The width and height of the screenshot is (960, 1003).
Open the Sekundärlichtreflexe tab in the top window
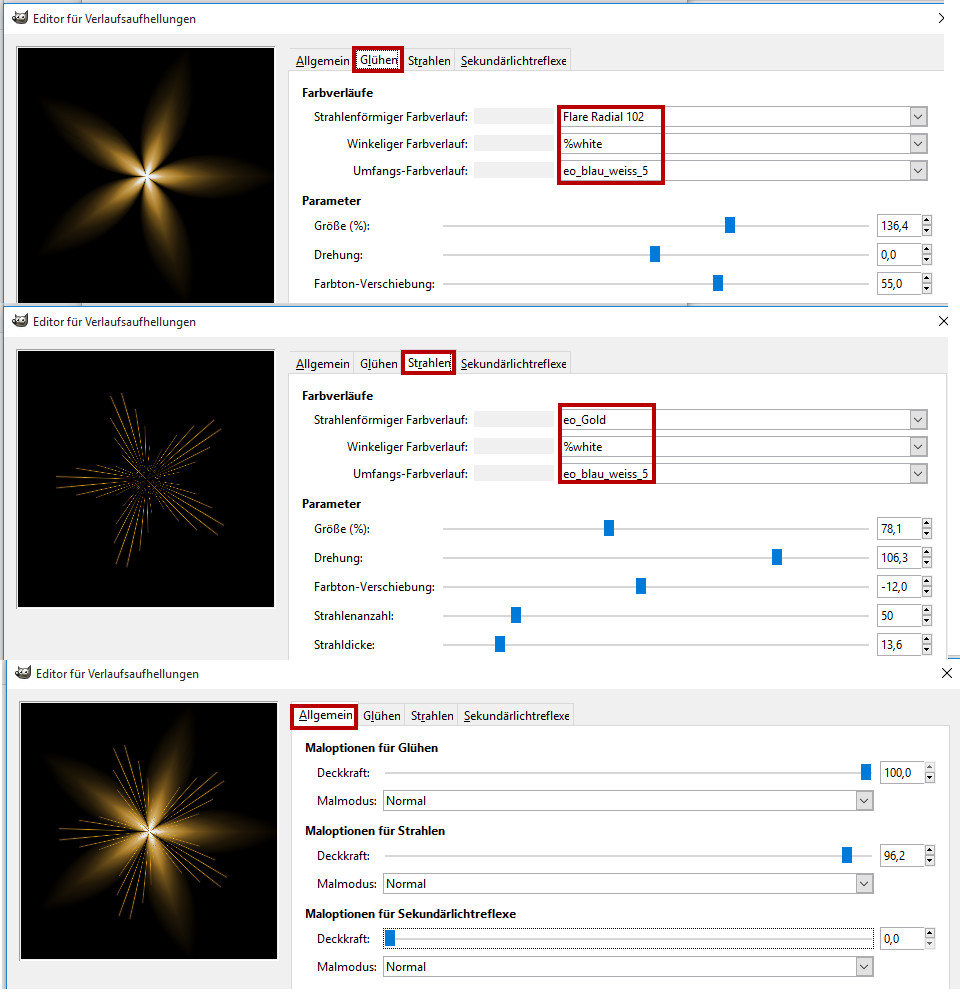(x=514, y=61)
